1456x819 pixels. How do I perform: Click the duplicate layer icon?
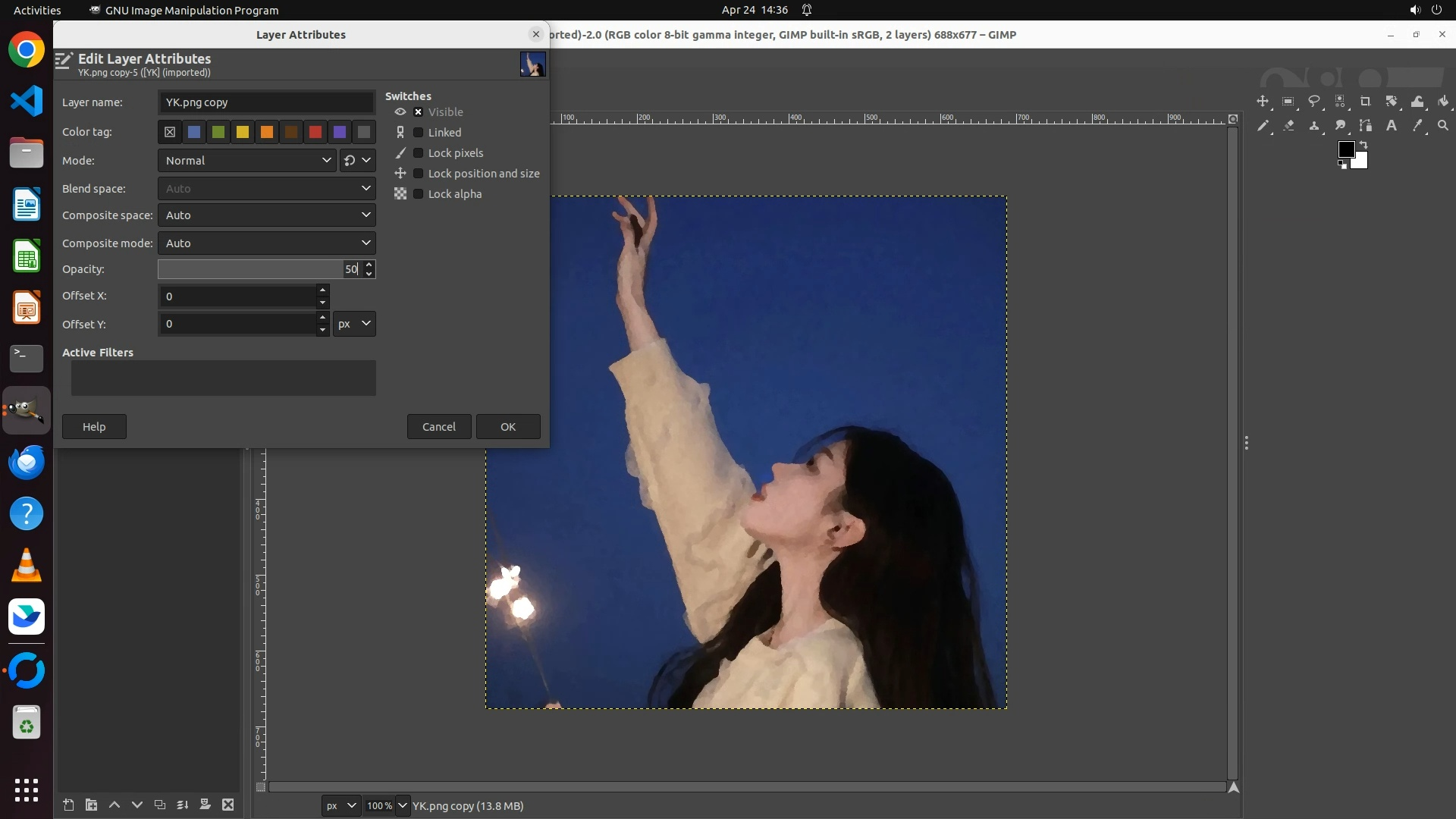point(160,805)
